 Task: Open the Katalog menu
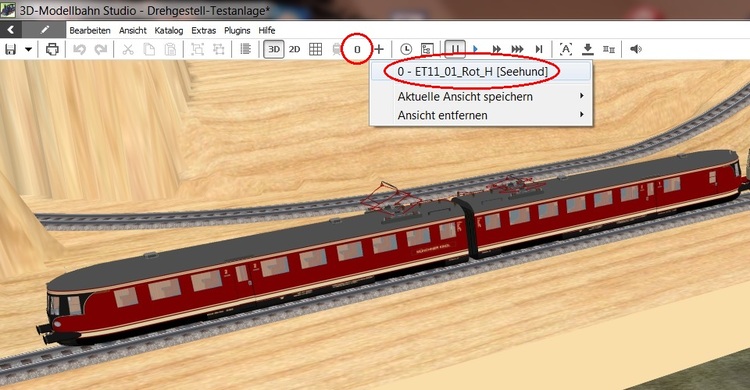click(x=168, y=31)
